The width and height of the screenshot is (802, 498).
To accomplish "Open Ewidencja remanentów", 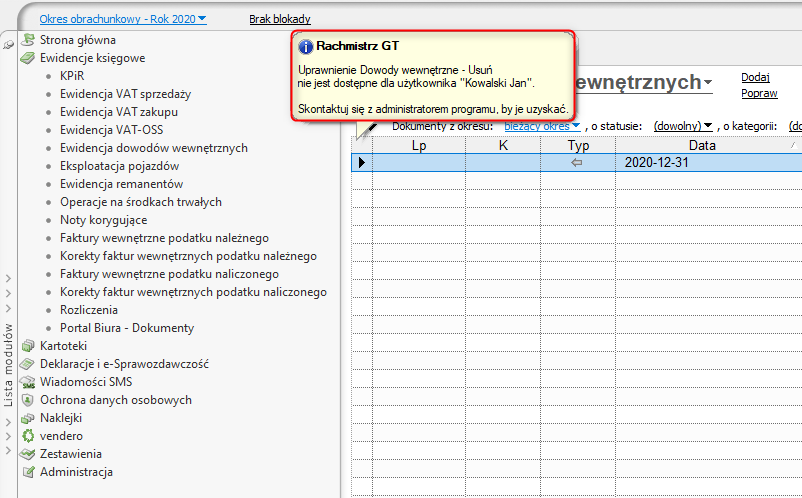I will tap(121, 184).
